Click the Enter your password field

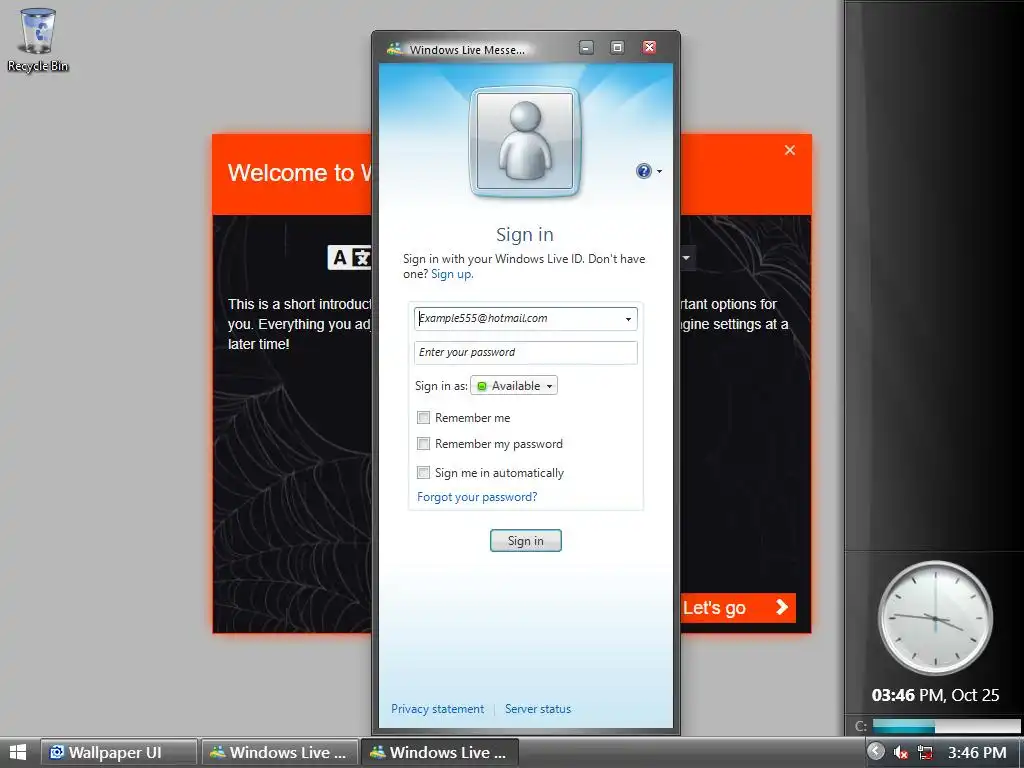[x=526, y=353]
